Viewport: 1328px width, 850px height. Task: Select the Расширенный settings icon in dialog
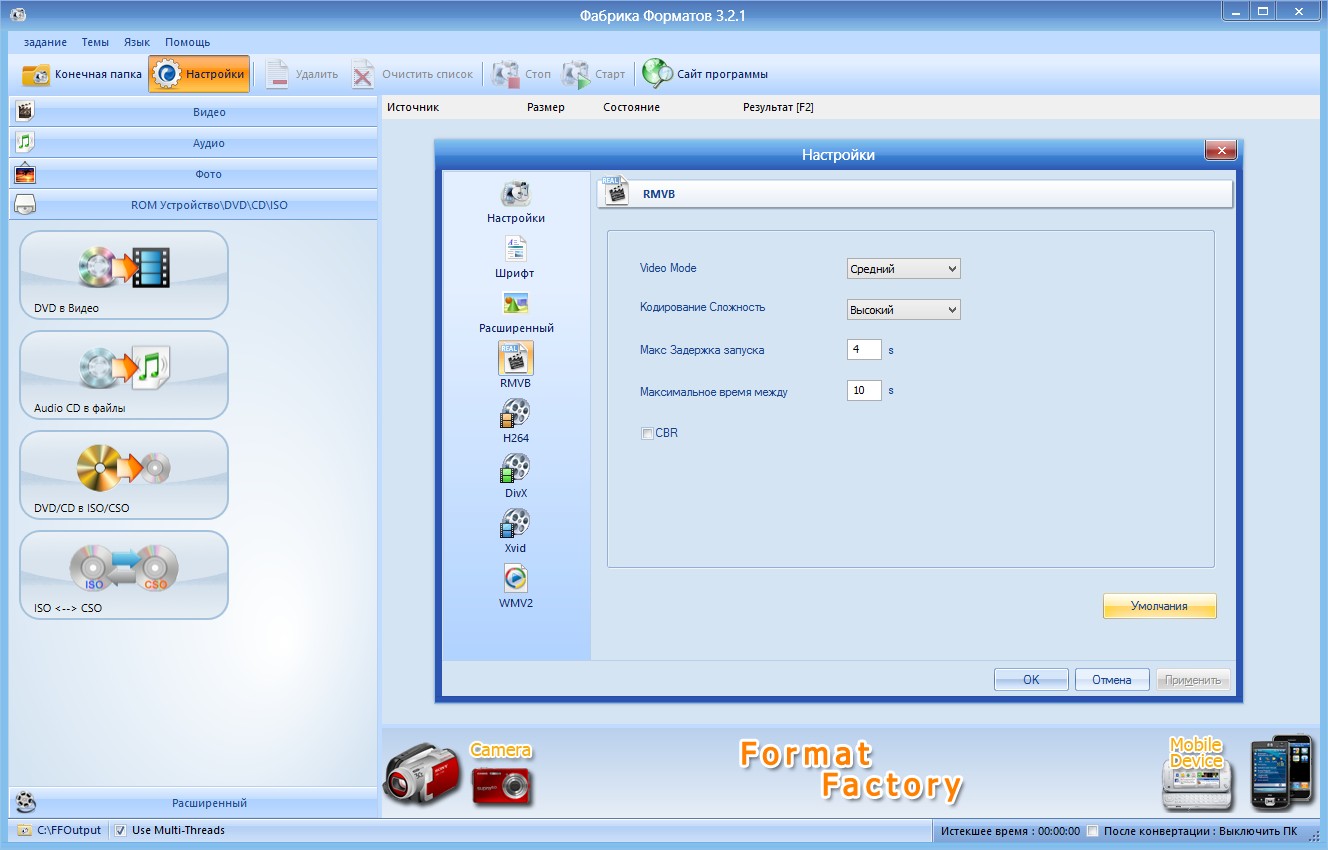[x=516, y=312]
